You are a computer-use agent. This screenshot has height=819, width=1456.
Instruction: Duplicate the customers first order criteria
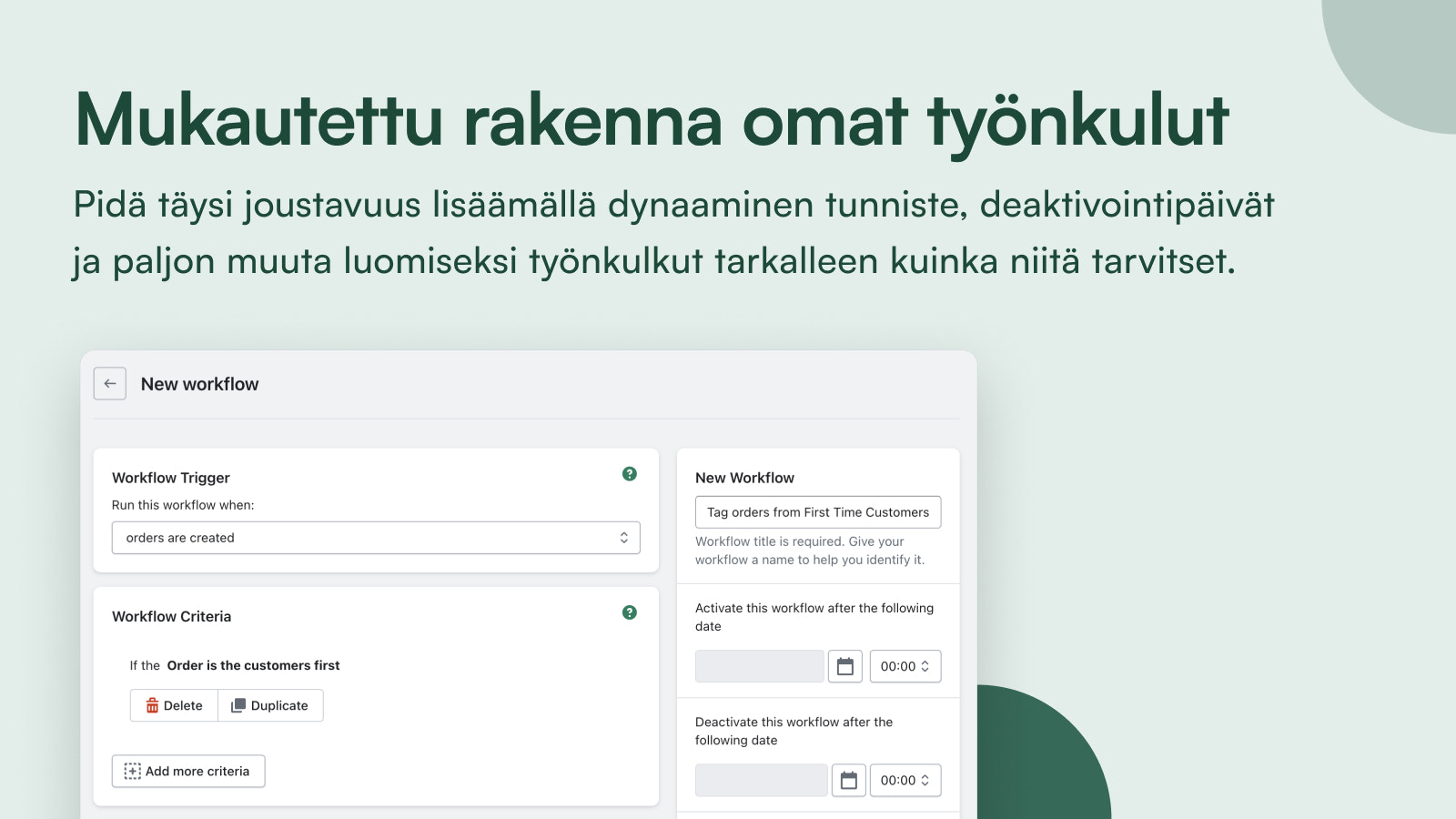coord(270,705)
